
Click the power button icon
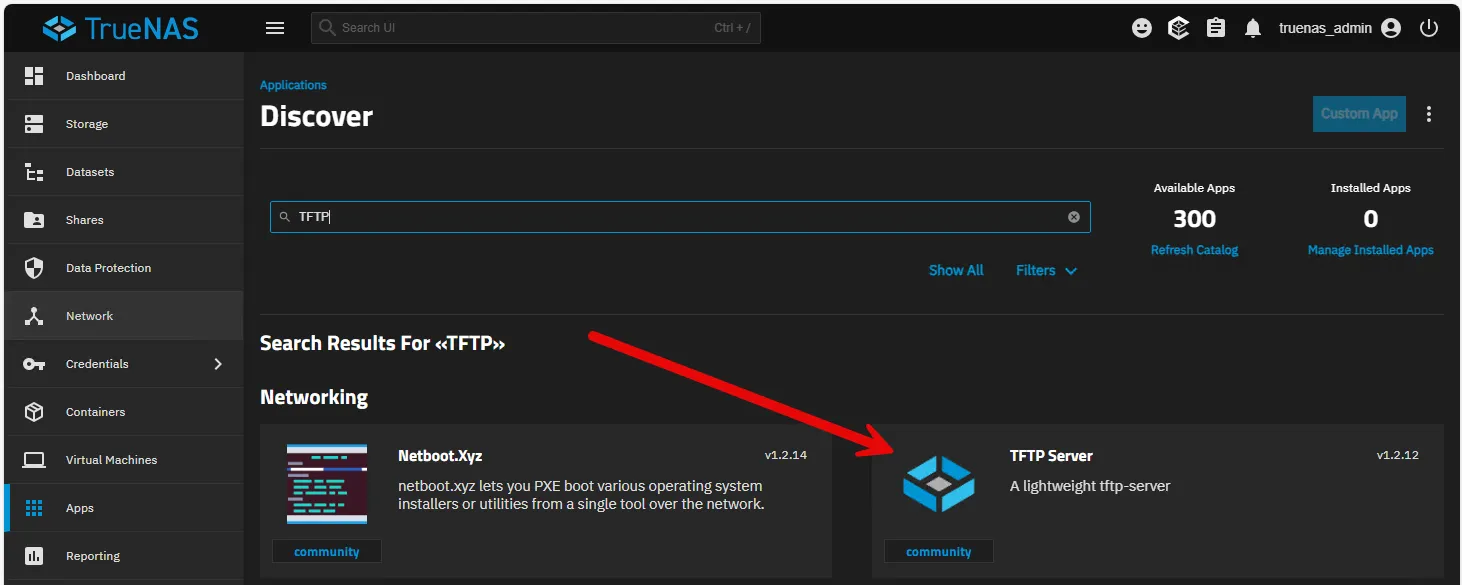(1429, 28)
